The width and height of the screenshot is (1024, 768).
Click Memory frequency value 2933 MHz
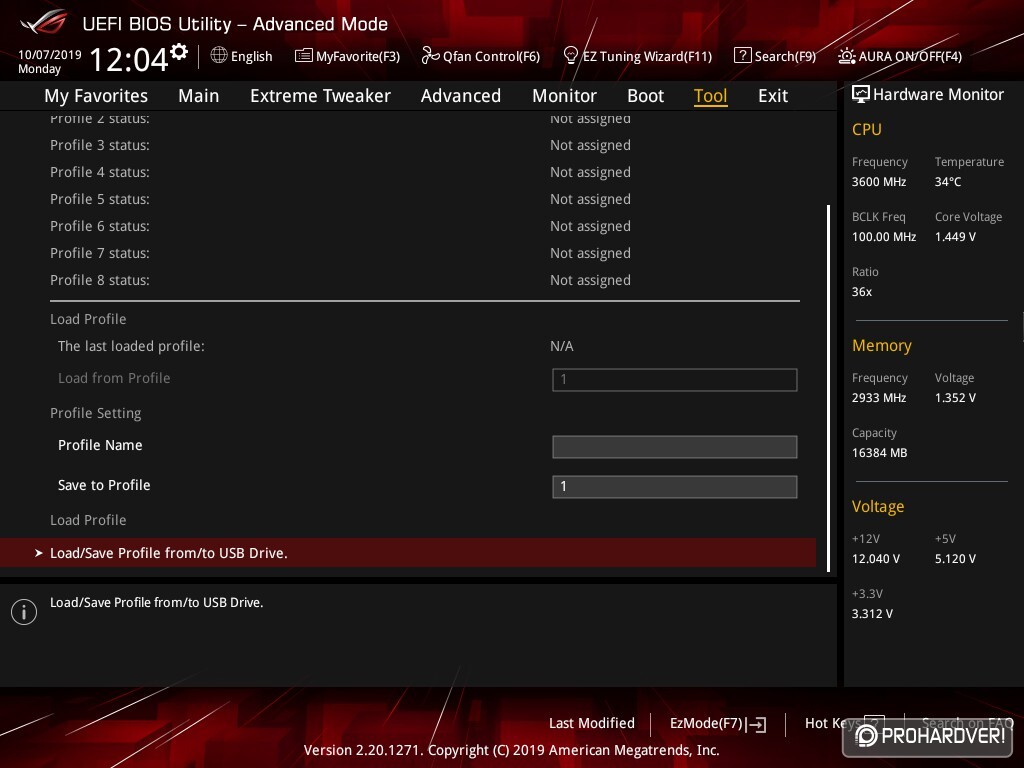point(878,398)
